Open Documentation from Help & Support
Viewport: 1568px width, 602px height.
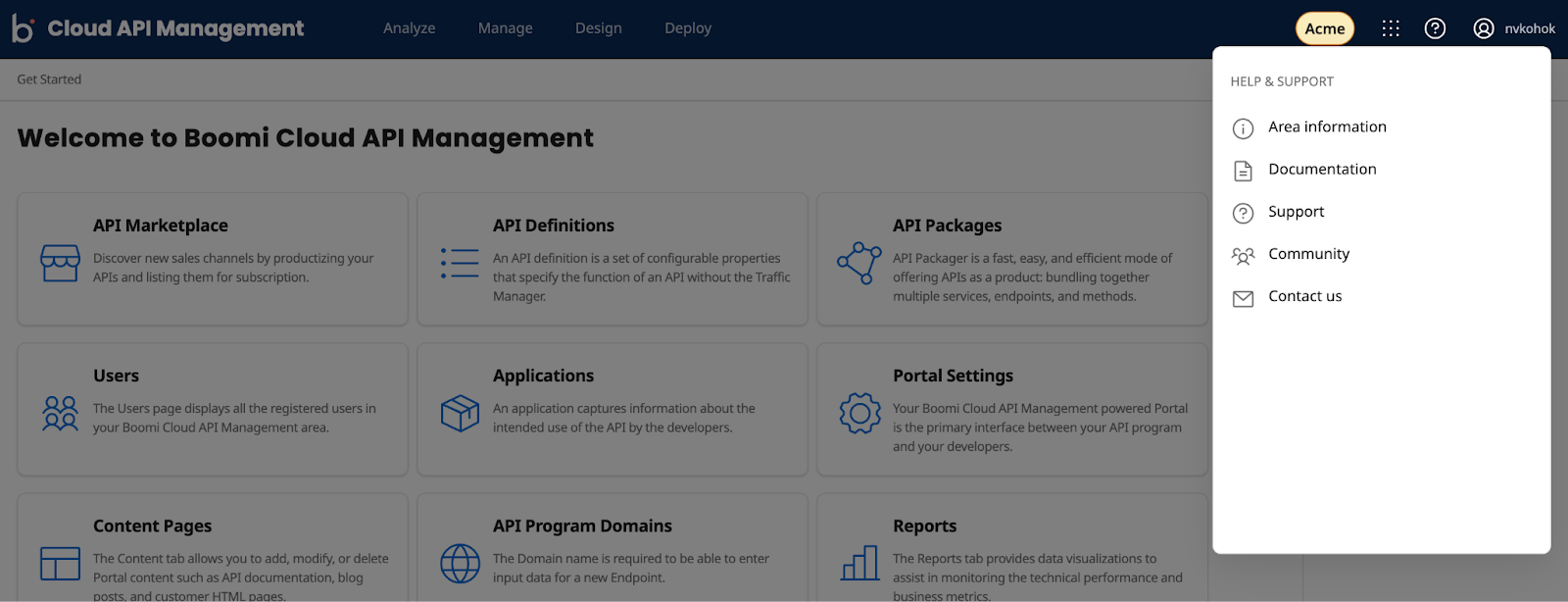[x=1322, y=170]
